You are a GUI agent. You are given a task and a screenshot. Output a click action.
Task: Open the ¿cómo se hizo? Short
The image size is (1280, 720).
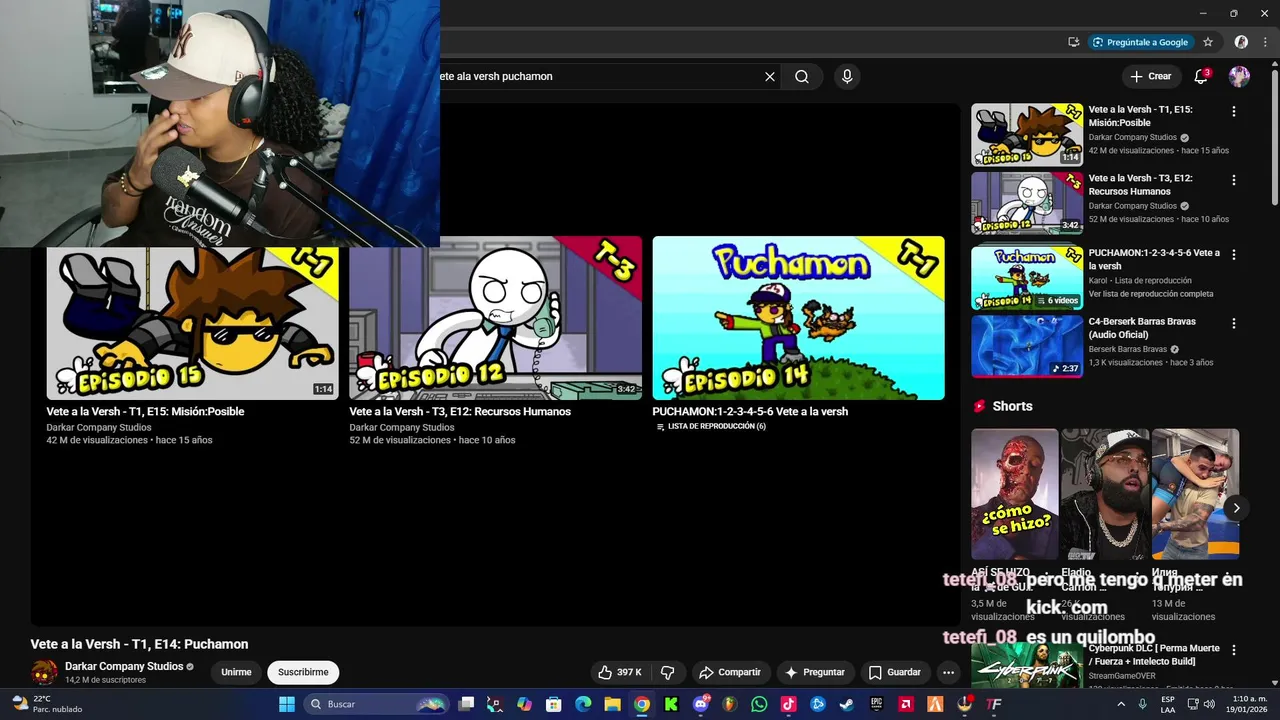pos(1014,494)
